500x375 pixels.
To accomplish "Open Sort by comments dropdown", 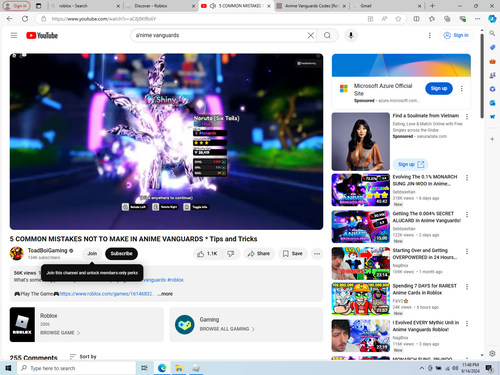I will tap(83, 357).
